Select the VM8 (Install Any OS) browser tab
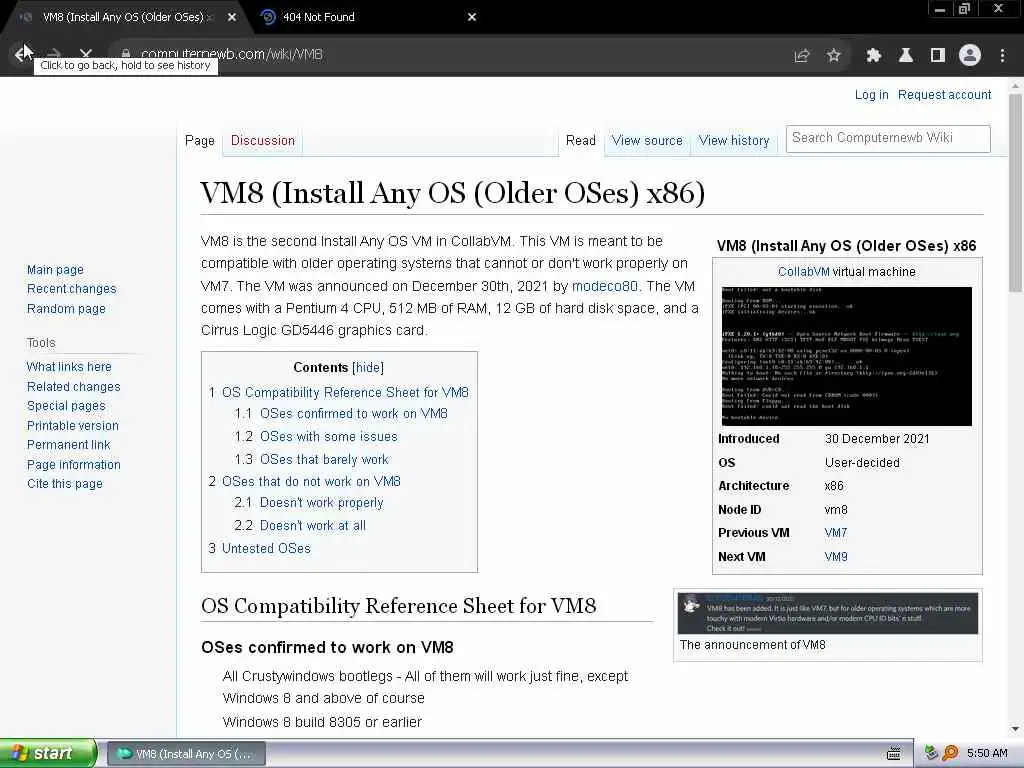The height and width of the screenshot is (768, 1024). pos(124,17)
